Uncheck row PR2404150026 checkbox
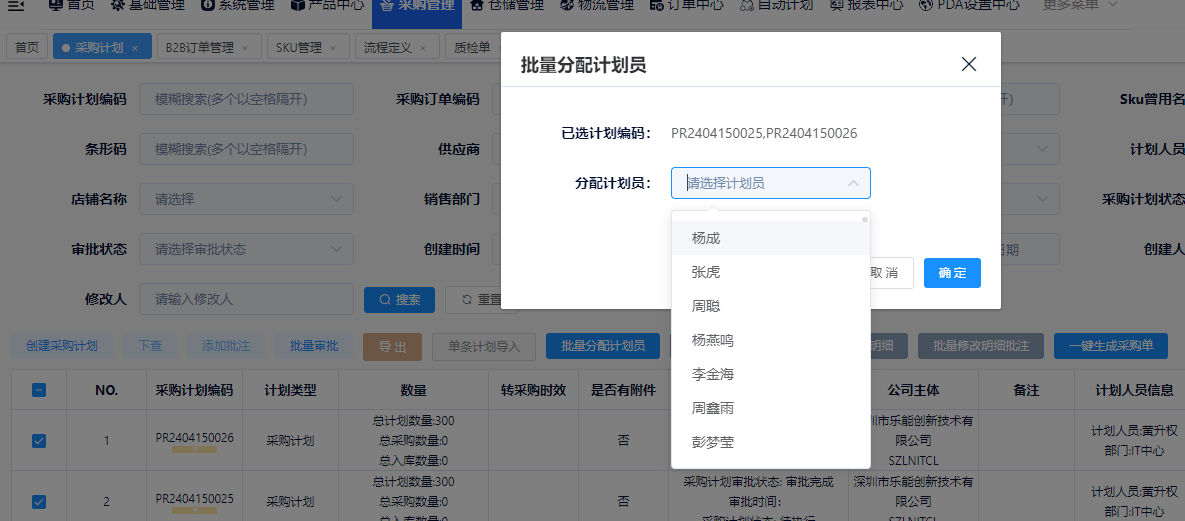 [39, 440]
